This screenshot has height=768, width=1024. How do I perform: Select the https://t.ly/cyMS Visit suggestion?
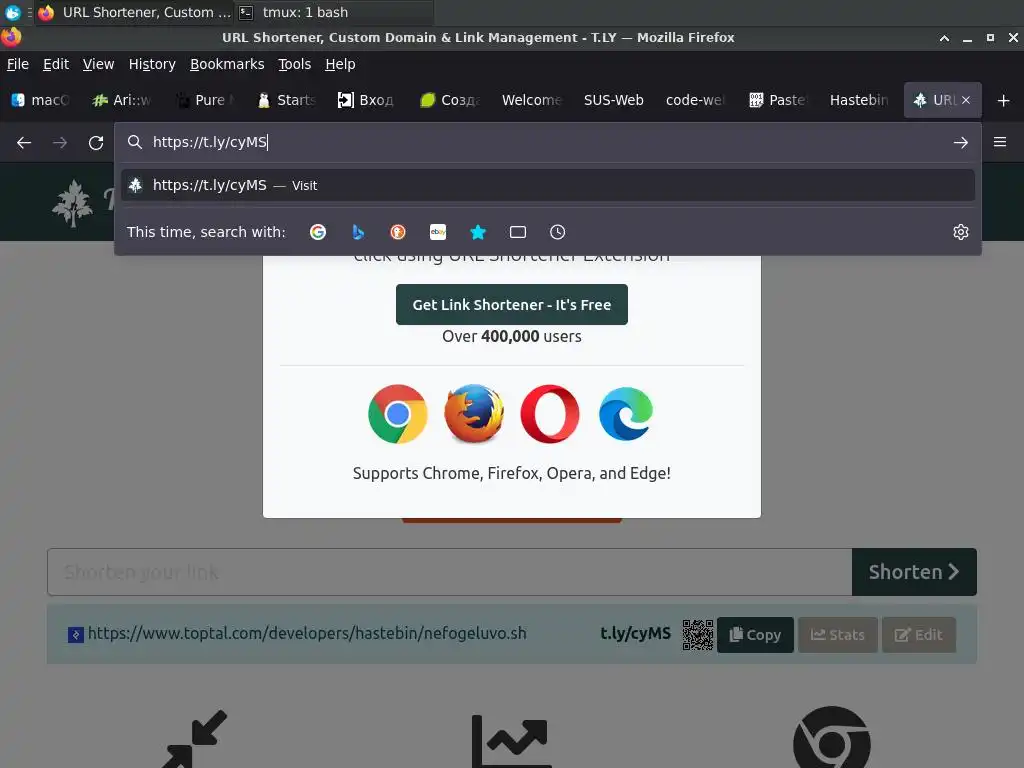[547, 185]
